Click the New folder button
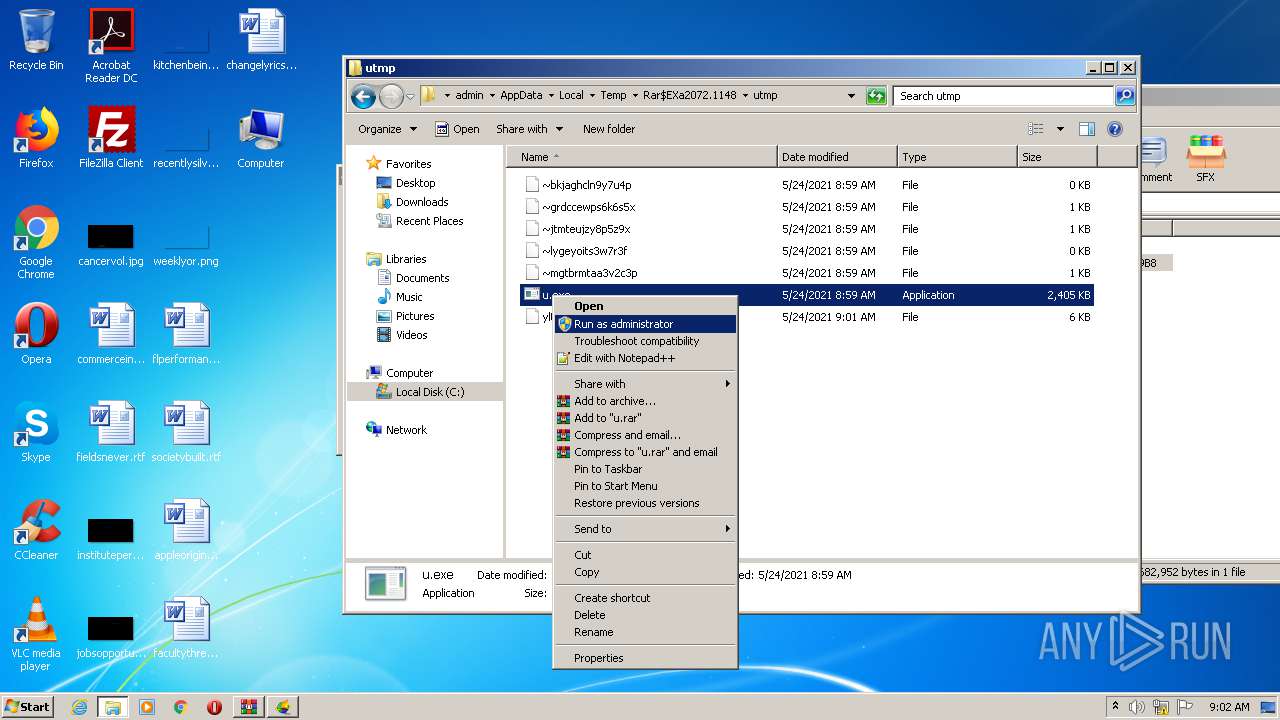The height and width of the screenshot is (720, 1280). tap(609, 129)
